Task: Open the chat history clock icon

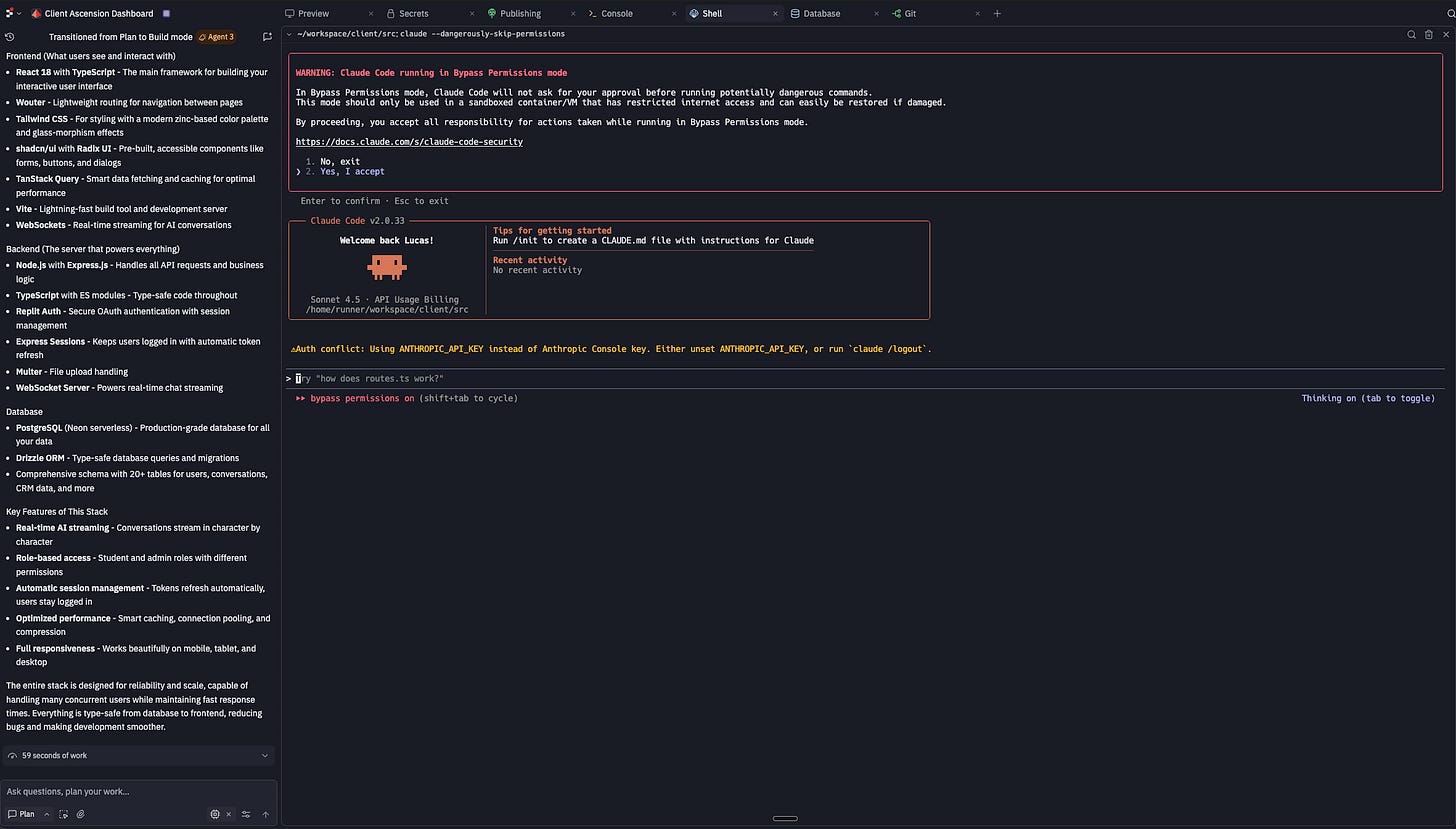Action: (x=10, y=37)
